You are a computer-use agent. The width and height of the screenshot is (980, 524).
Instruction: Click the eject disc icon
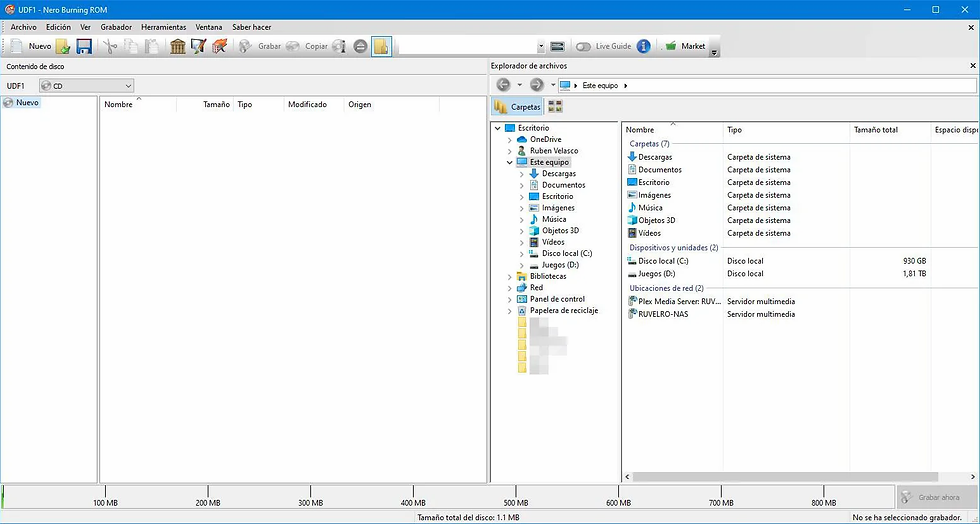(360, 46)
